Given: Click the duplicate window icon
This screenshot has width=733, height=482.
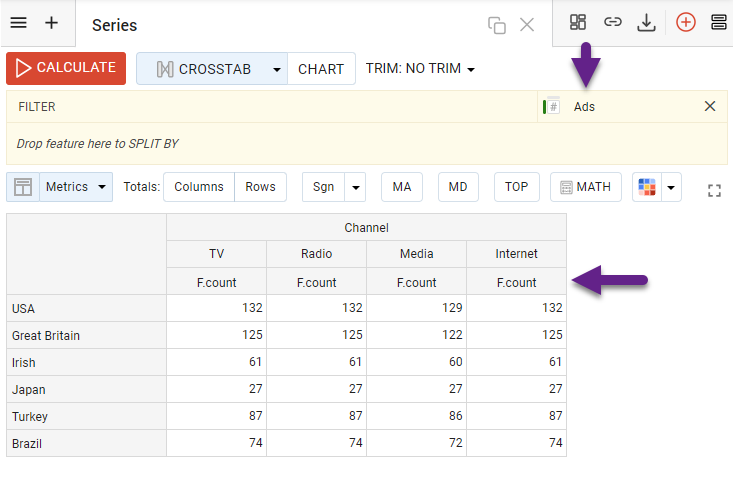Looking at the screenshot, I should point(496,25).
